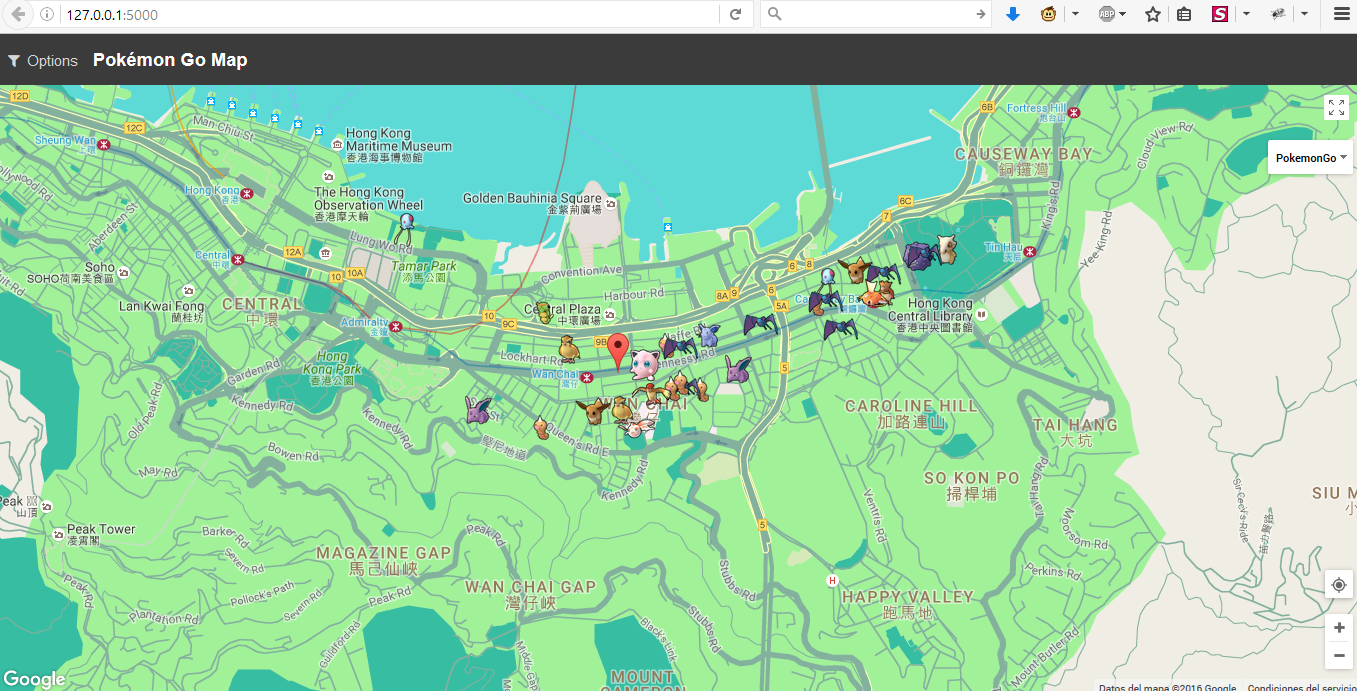This screenshot has width=1357, height=691.
Task: Select the Pidgeotto marker
Action: pos(654,394)
